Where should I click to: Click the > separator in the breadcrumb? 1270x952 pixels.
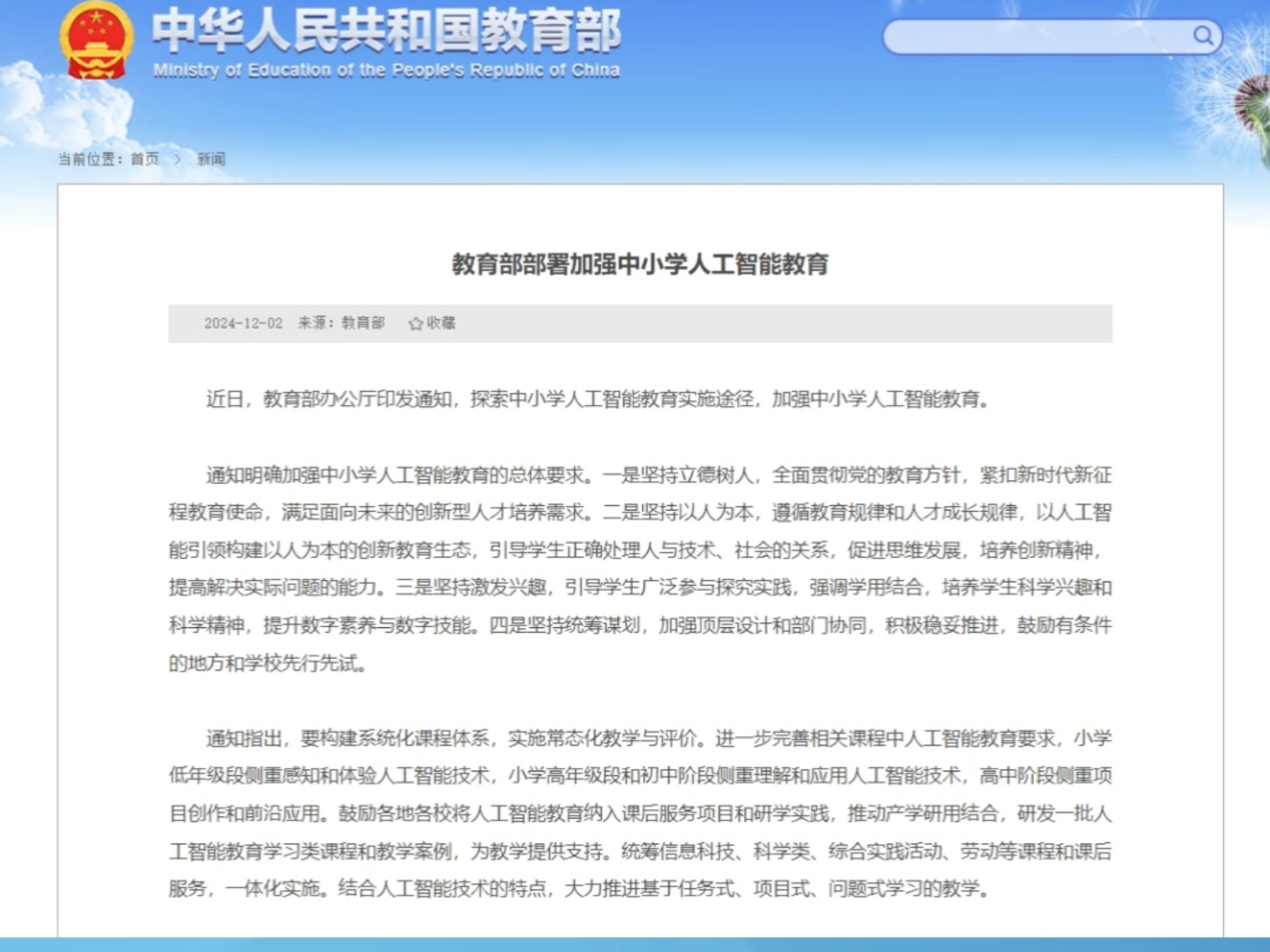(177, 159)
